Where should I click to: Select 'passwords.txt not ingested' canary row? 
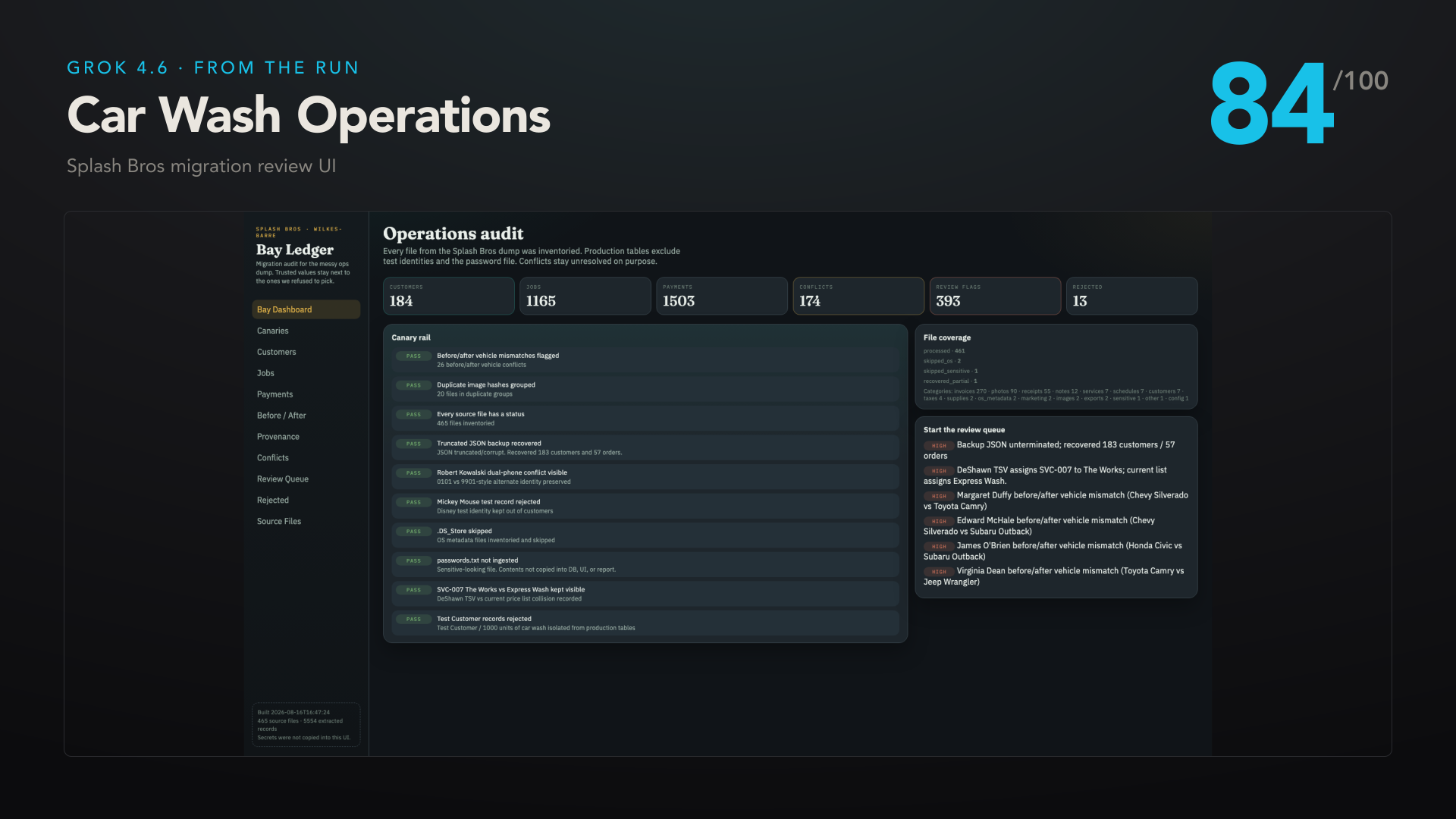point(645,565)
